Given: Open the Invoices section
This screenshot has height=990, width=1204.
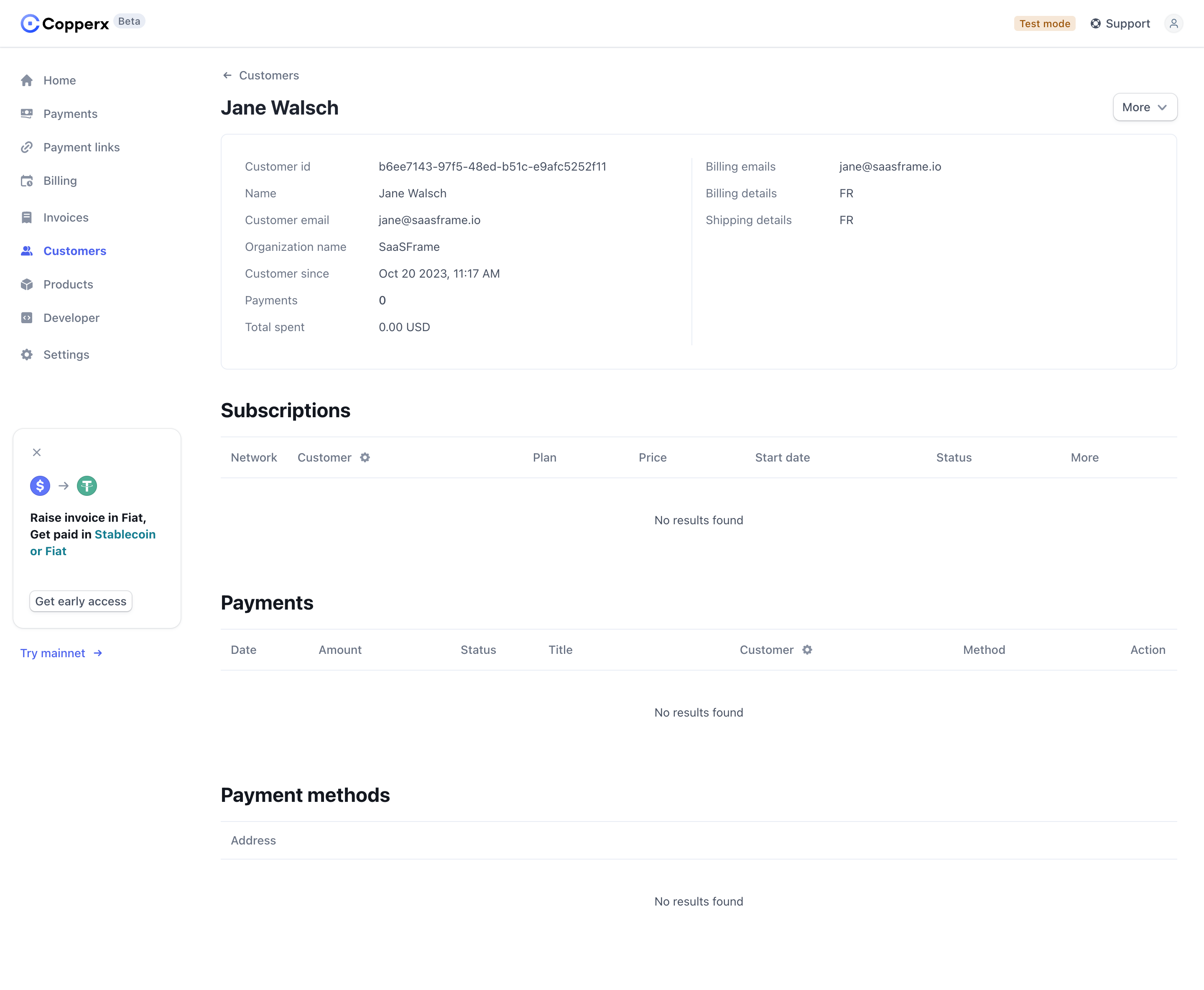Looking at the screenshot, I should (x=66, y=217).
